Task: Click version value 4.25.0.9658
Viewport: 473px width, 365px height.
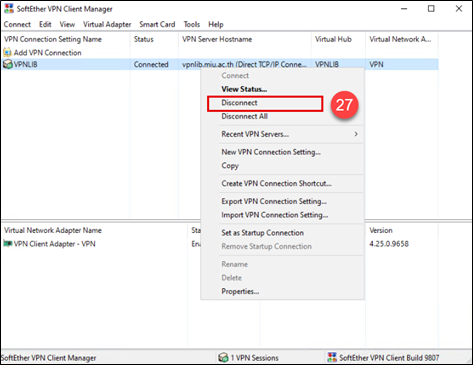Action: 389,244
